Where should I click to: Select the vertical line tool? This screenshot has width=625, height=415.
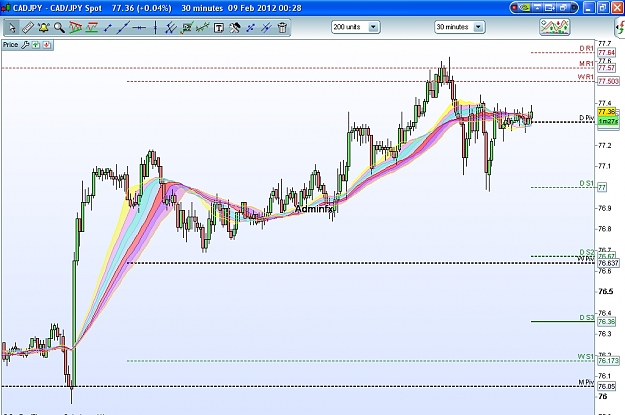pos(155,28)
